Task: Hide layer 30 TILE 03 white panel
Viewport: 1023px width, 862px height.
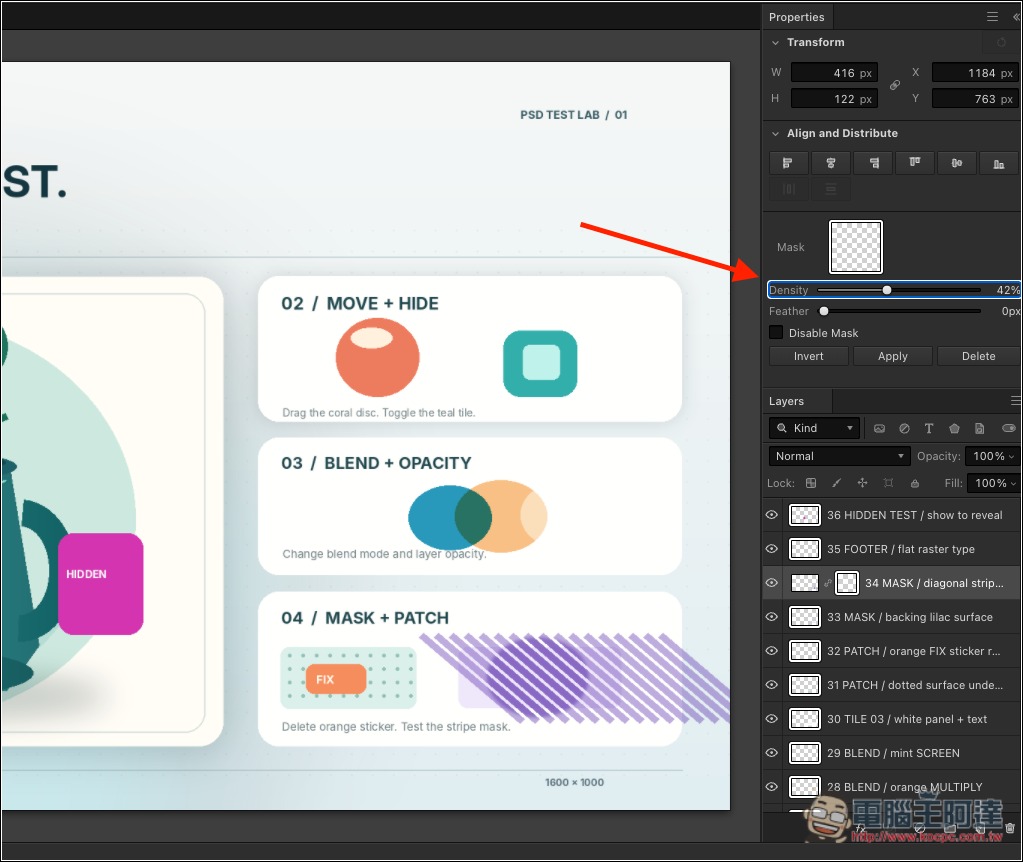Action: pyautogui.click(x=772, y=718)
